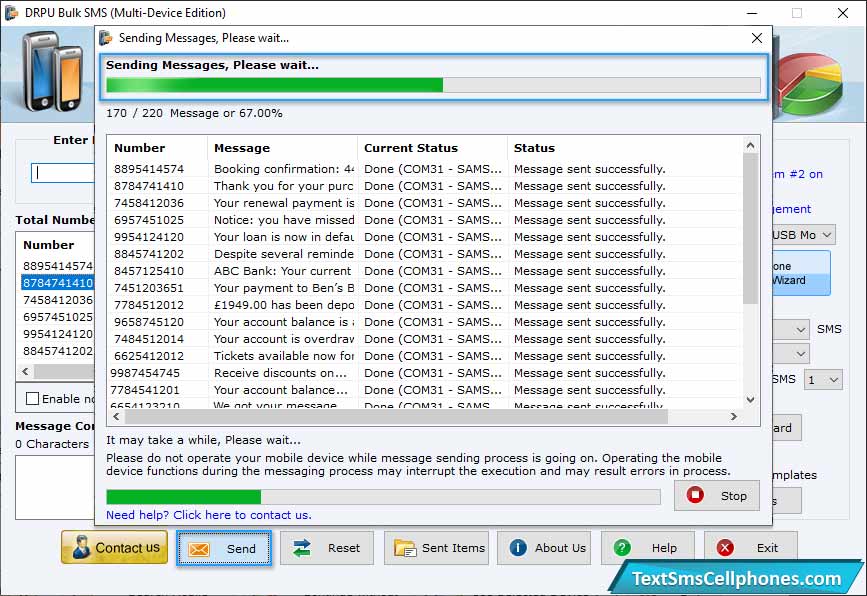Click the Exit red X icon
Image resolution: width=867 pixels, height=596 pixels.
coord(725,548)
